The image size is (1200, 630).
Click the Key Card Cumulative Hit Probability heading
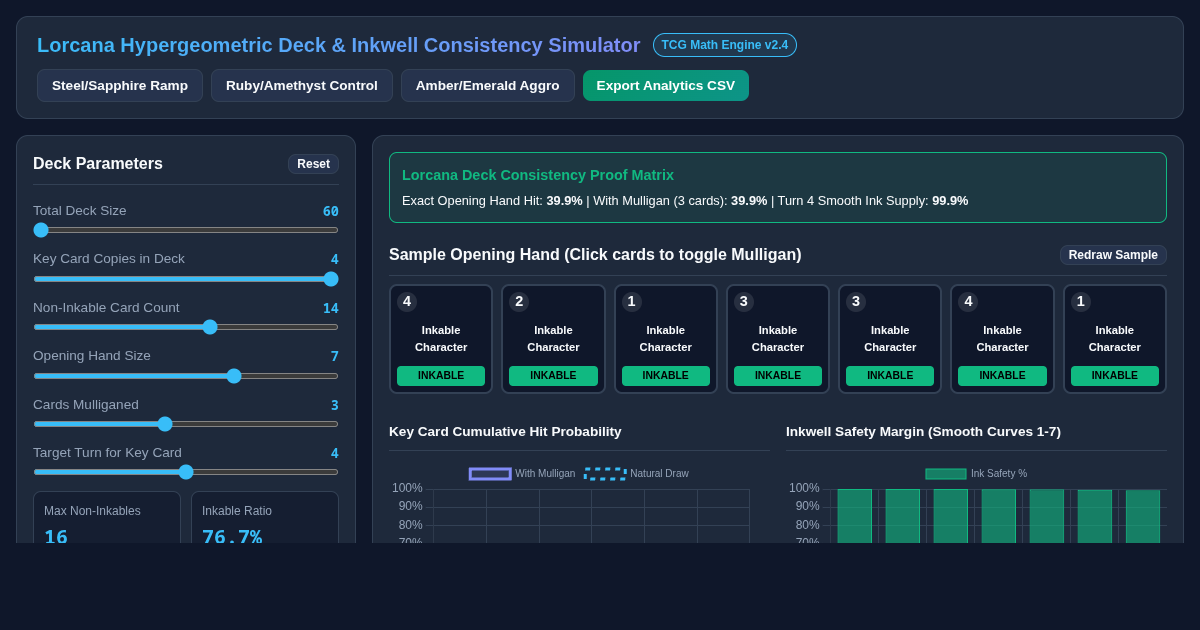pos(505,432)
